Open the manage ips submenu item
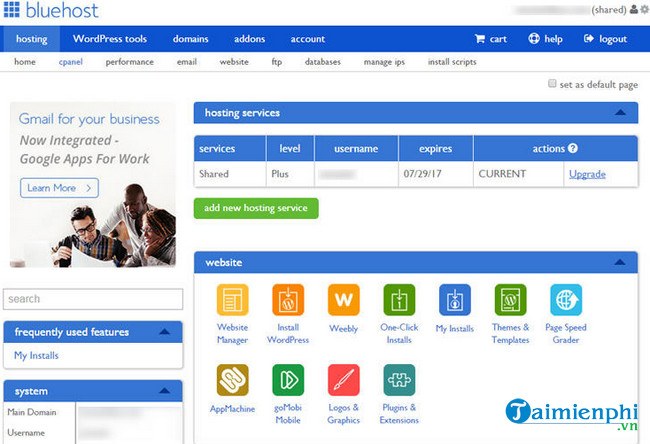 (x=384, y=62)
